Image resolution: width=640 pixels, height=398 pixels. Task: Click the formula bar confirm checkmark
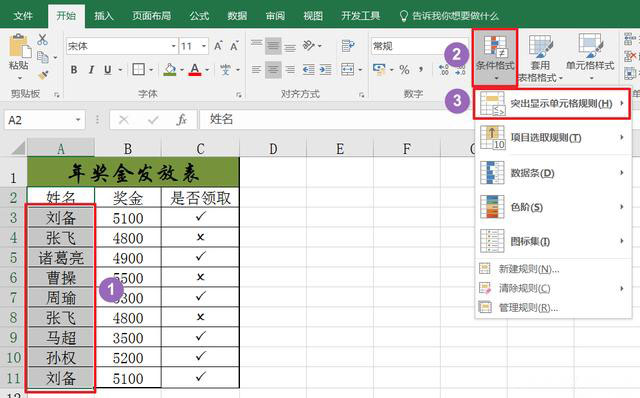coord(153,120)
